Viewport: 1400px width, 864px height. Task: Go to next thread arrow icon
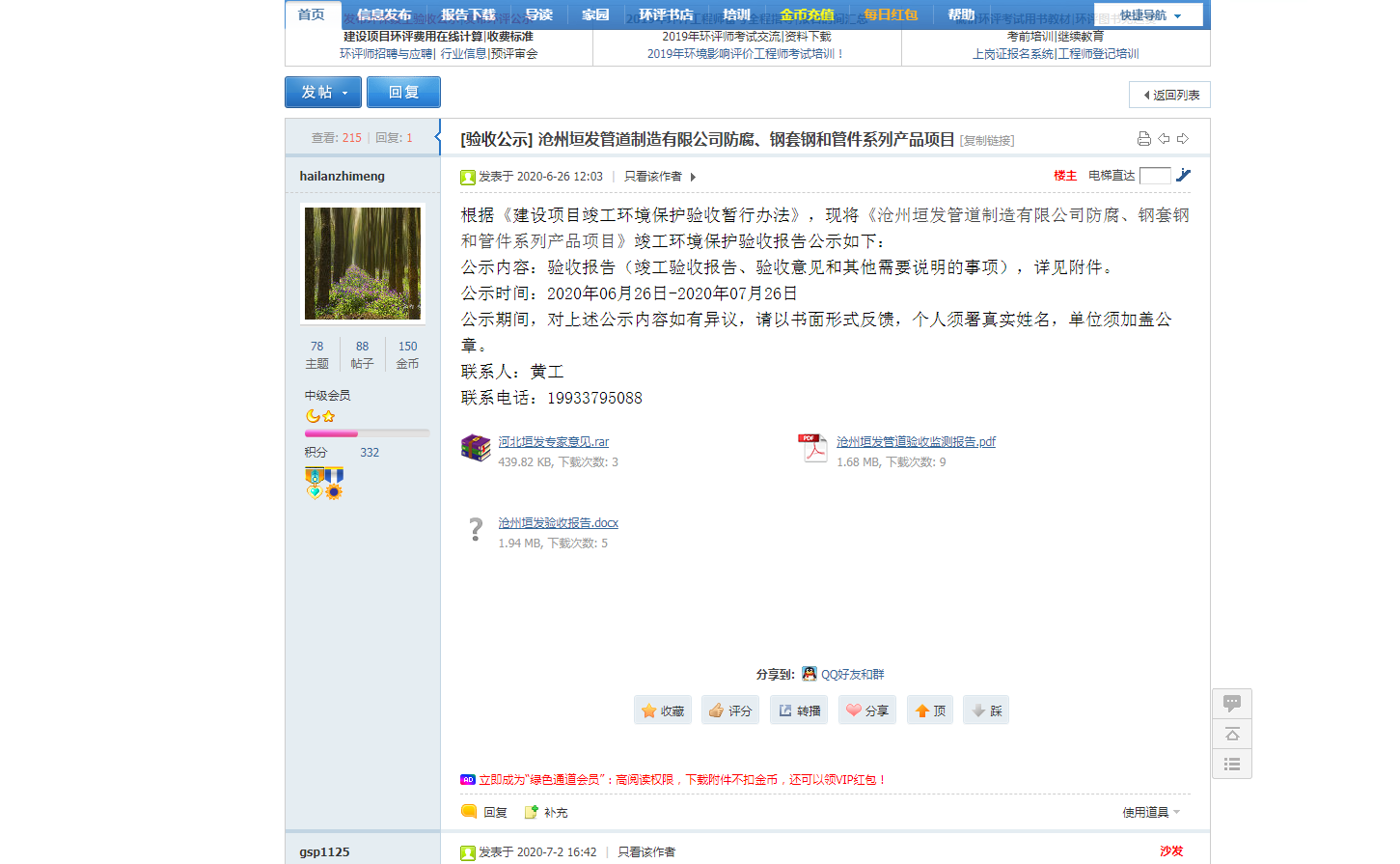1183,139
